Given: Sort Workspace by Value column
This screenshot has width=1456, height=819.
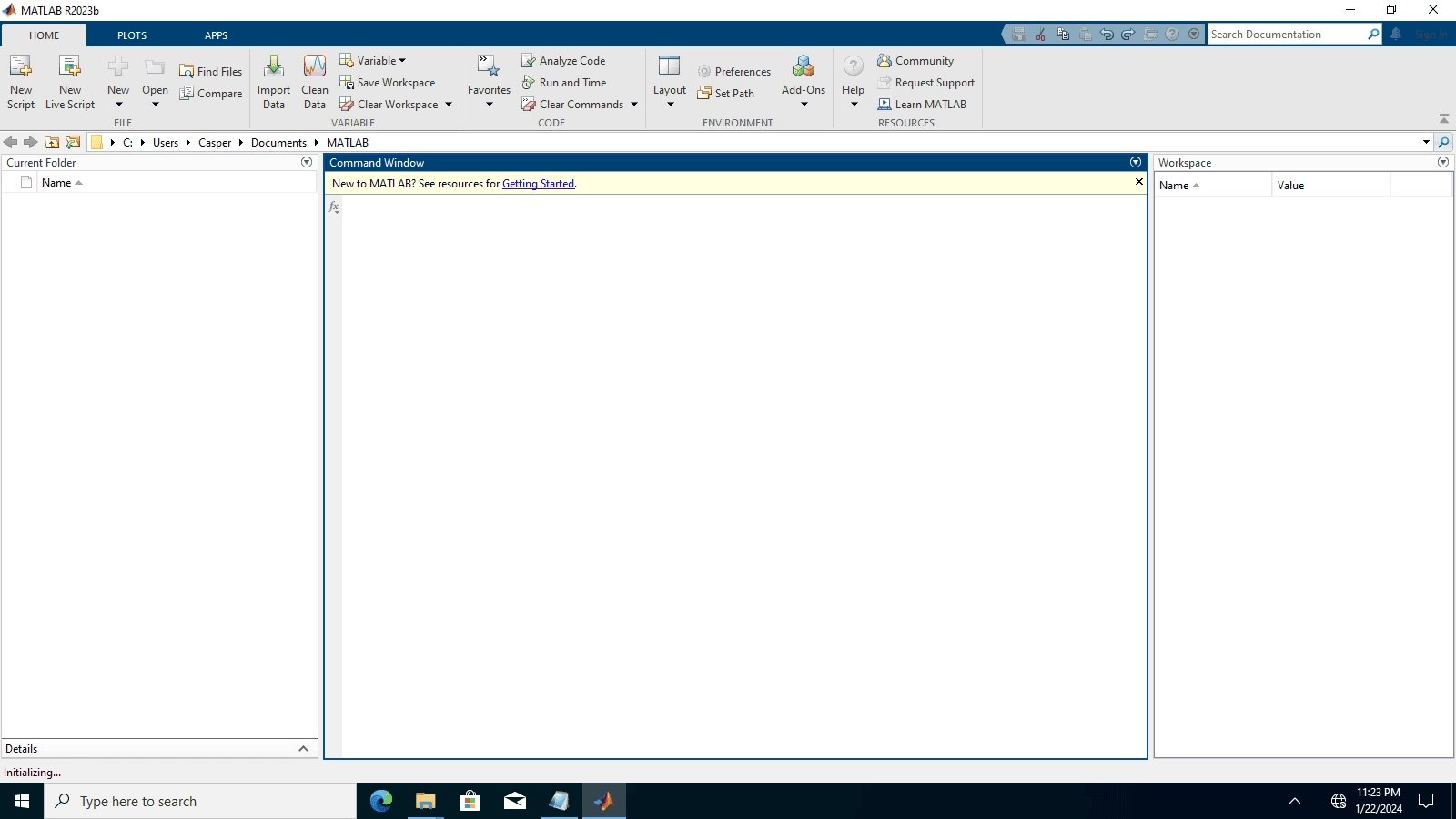Looking at the screenshot, I should (x=1330, y=185).
